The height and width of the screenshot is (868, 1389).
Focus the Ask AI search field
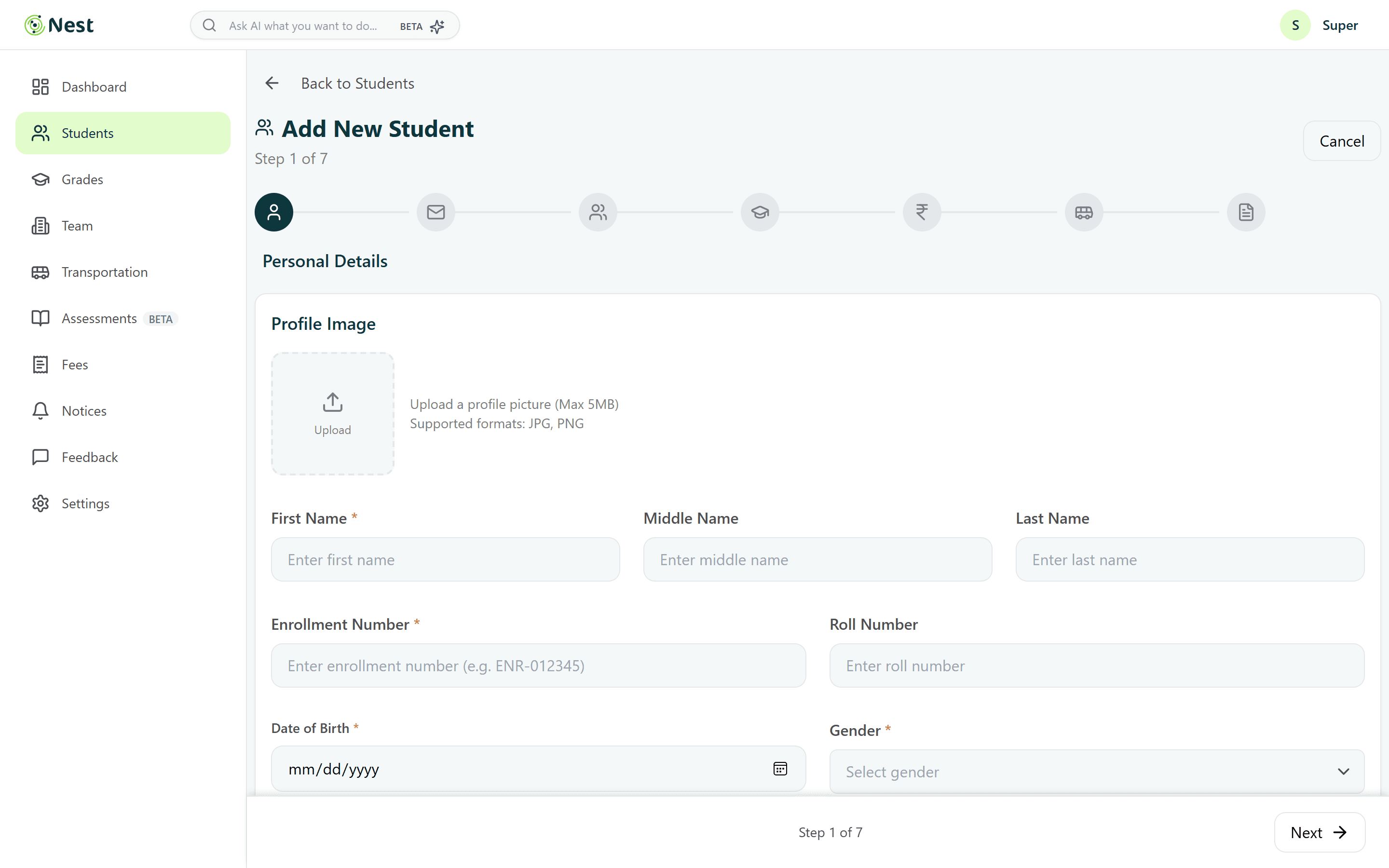[x=325, y=26]
